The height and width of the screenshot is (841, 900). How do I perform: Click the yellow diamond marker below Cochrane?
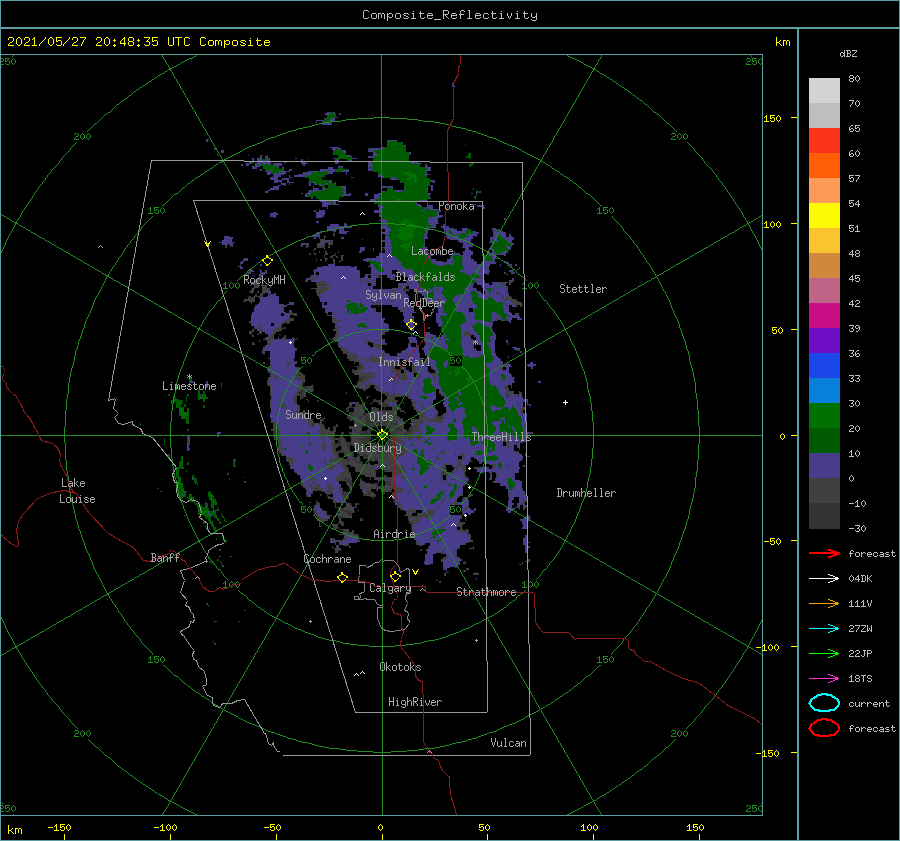click(x=342, y=577)
